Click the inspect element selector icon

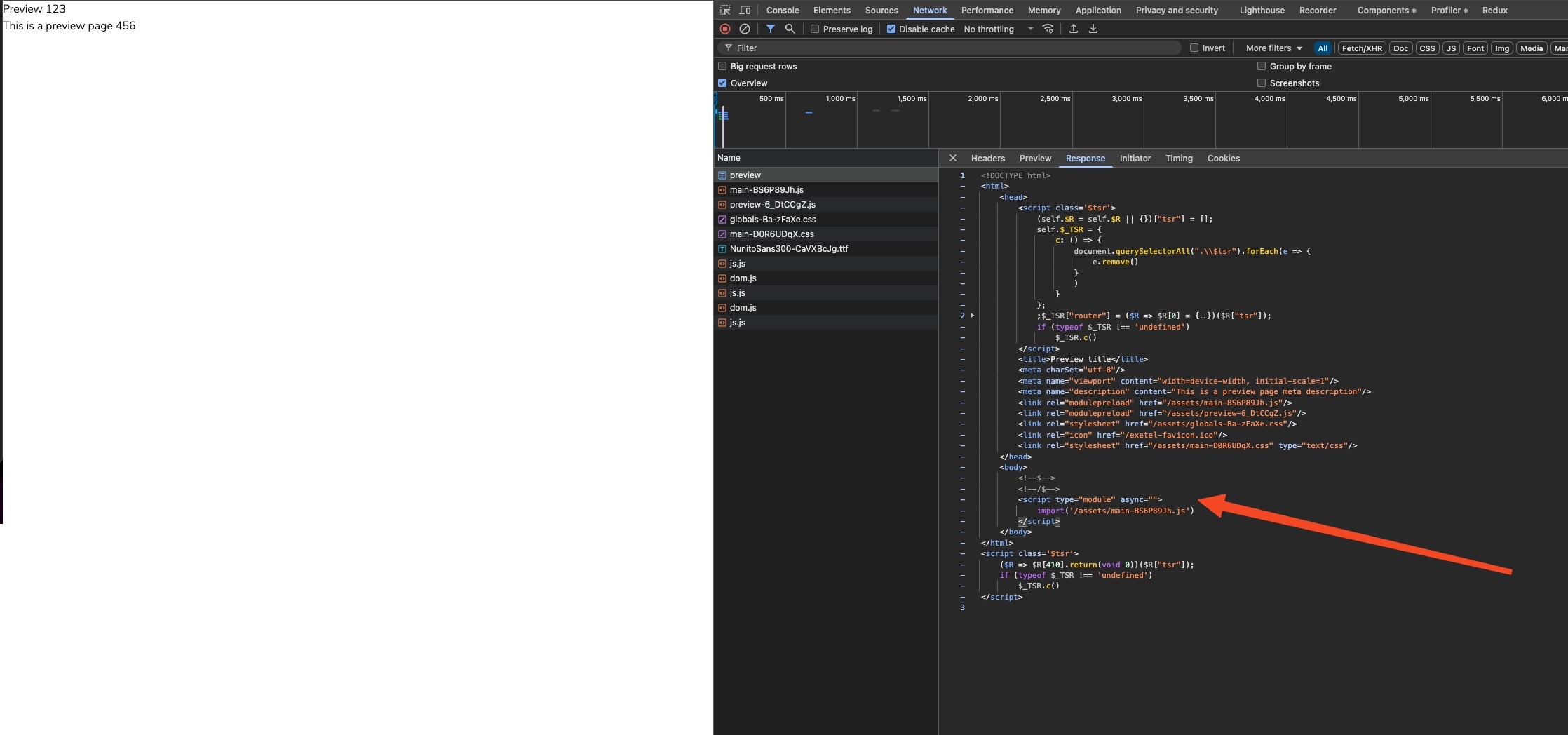click(725, 10)
